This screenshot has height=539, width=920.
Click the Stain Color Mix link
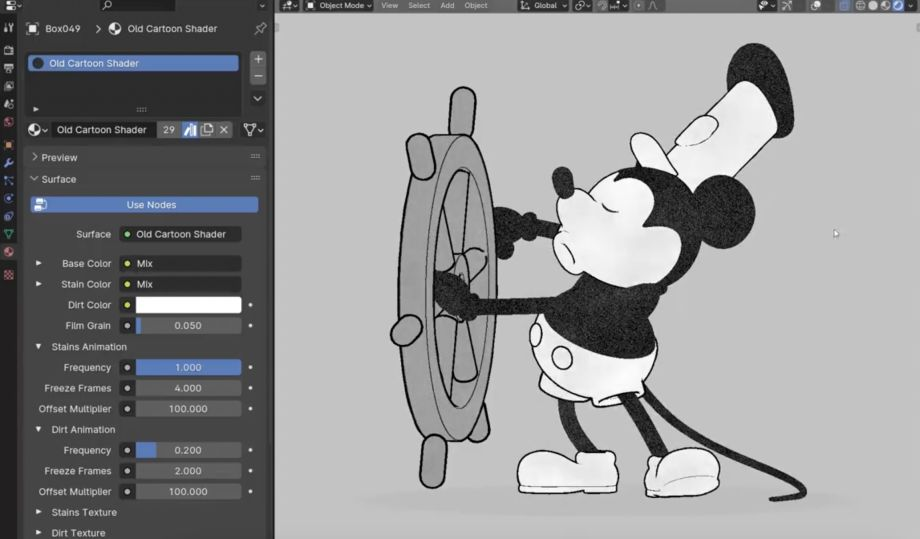[x=180, y=284]
